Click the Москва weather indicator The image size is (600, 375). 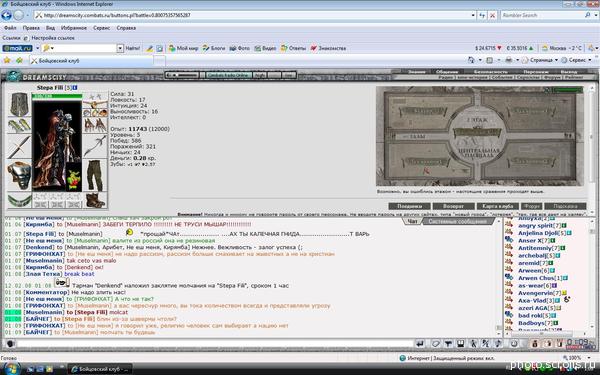click(562, 48)
